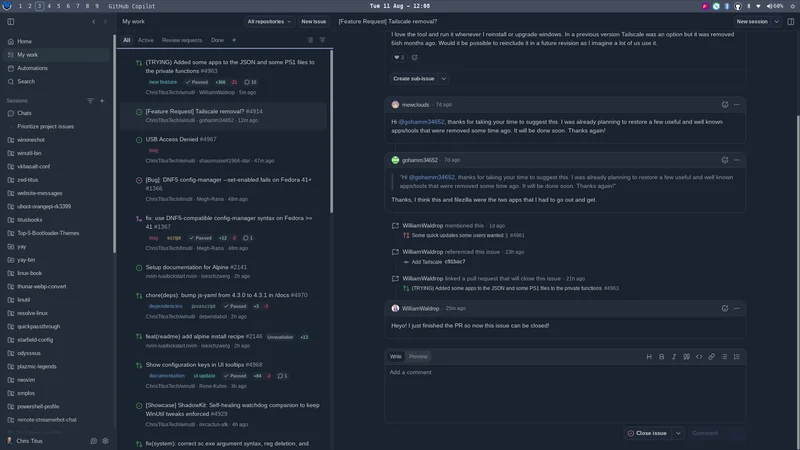Switch to workspace 5 in top bar
The width and height of the screenshot is (800, 450).
[59, 6]
